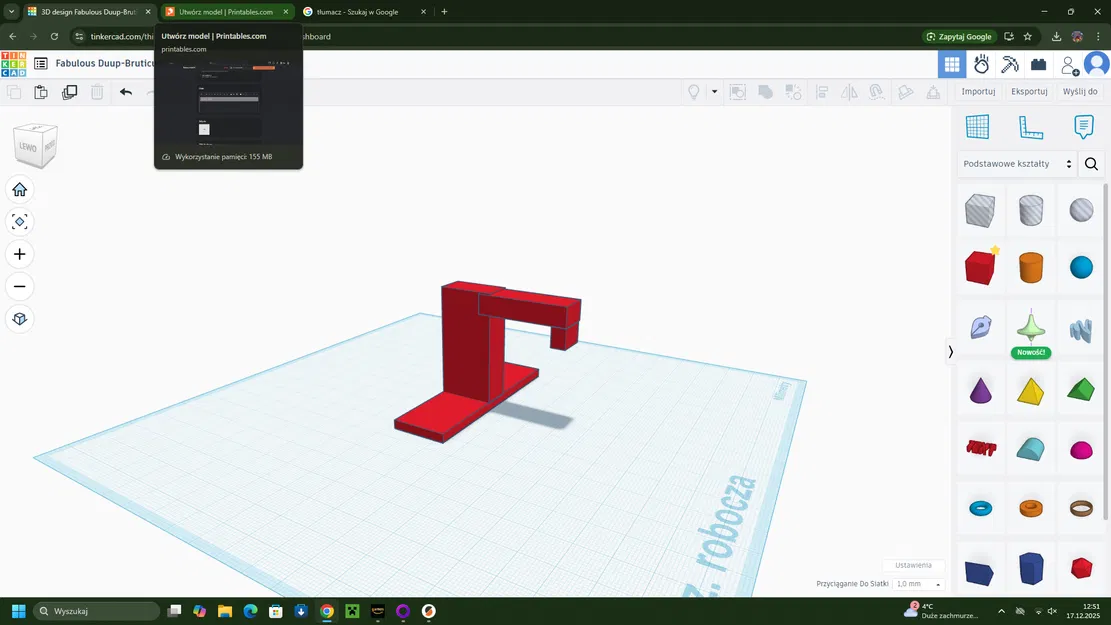Pick the green roof shape
Image resolution: width=1111 pixels, height=625 pixels.
1081,390
